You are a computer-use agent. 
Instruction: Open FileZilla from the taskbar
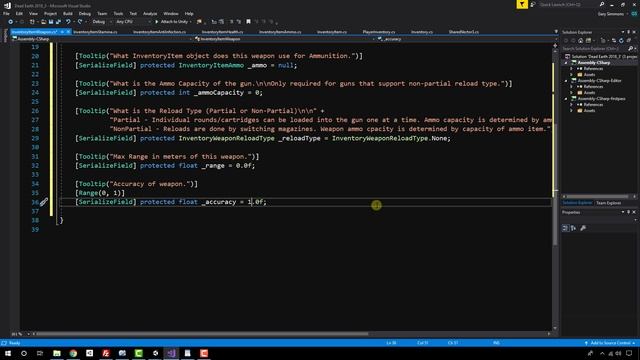click(x=106, y=353)
